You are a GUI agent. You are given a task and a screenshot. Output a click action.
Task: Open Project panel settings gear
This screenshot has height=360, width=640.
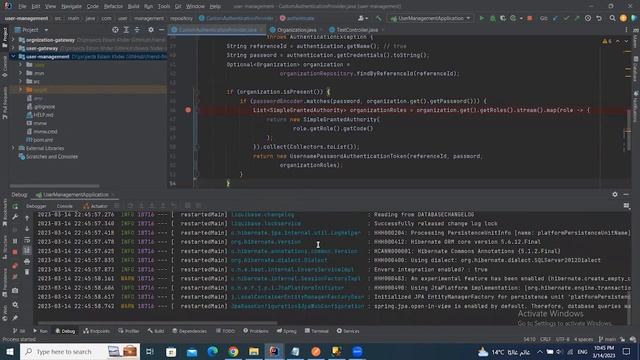click(151, 30)
